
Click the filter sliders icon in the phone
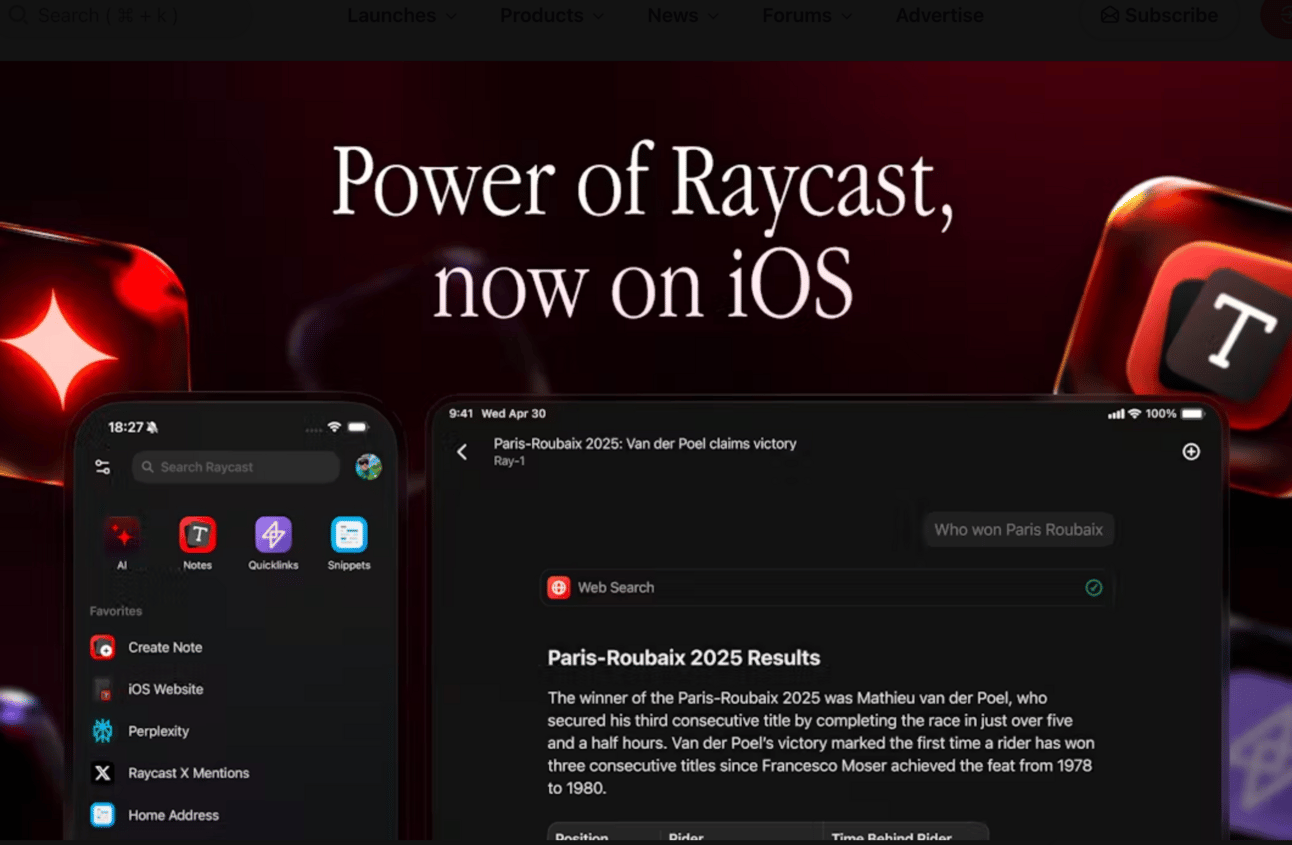[x=103, y=467]
